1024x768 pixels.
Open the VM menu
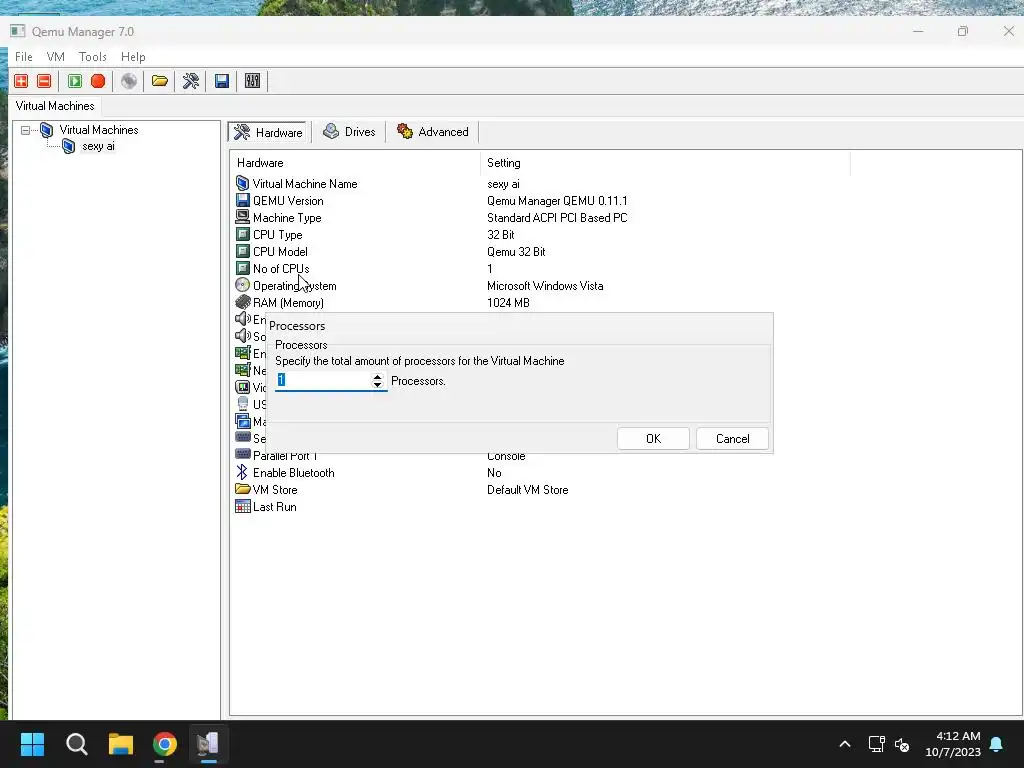(56, 57)
